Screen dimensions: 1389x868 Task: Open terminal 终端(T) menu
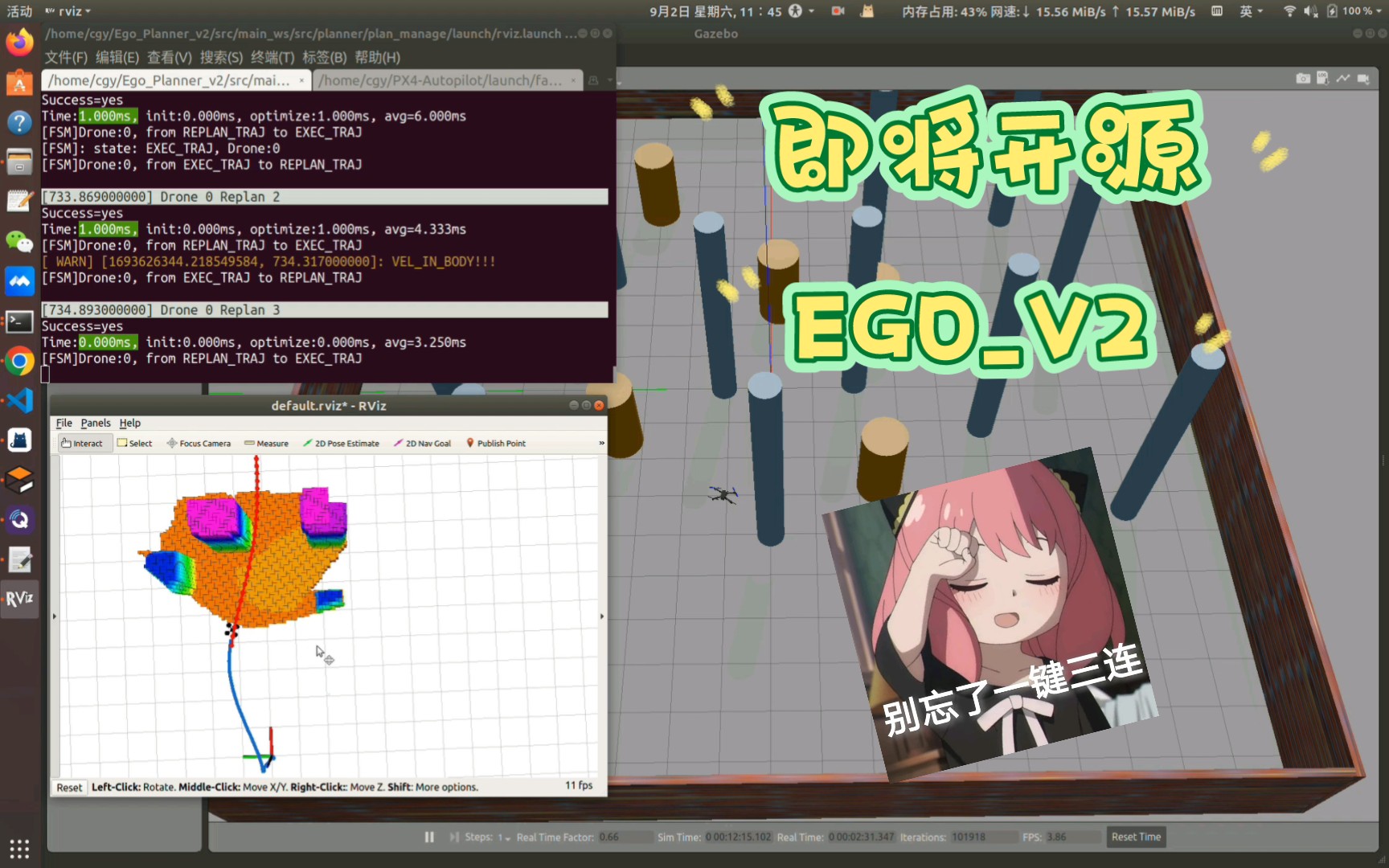[x=272, y=57]
